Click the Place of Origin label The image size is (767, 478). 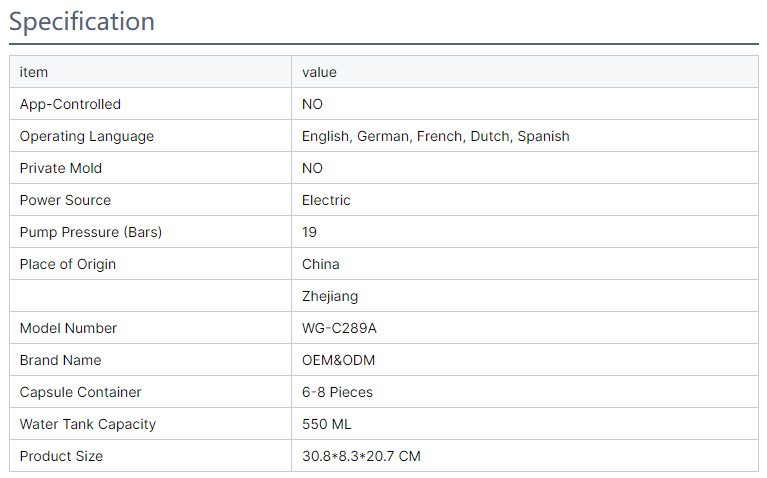(x=68, y=264)
